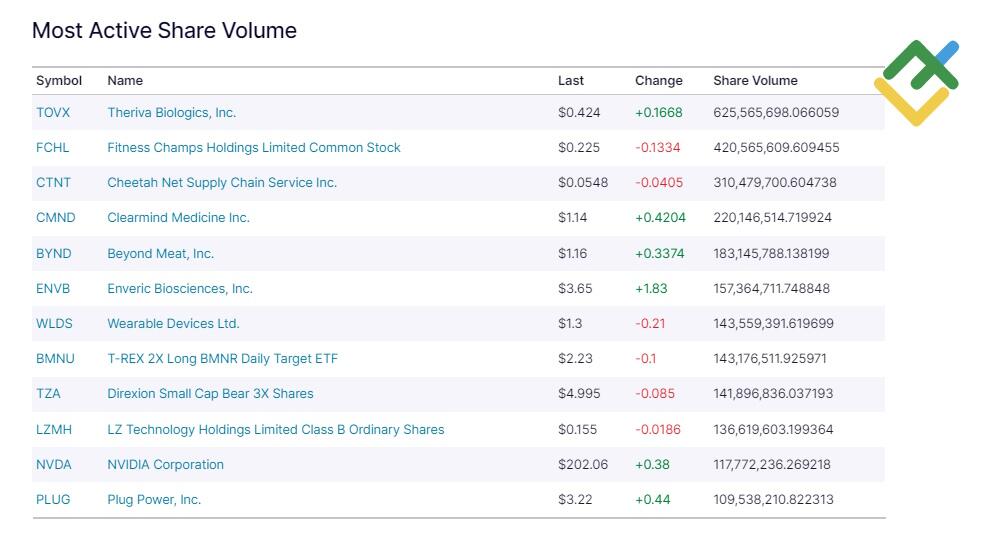Select share volume 625,565,698.066059
The image size is (1000, 545).
(x=776, y=113)
